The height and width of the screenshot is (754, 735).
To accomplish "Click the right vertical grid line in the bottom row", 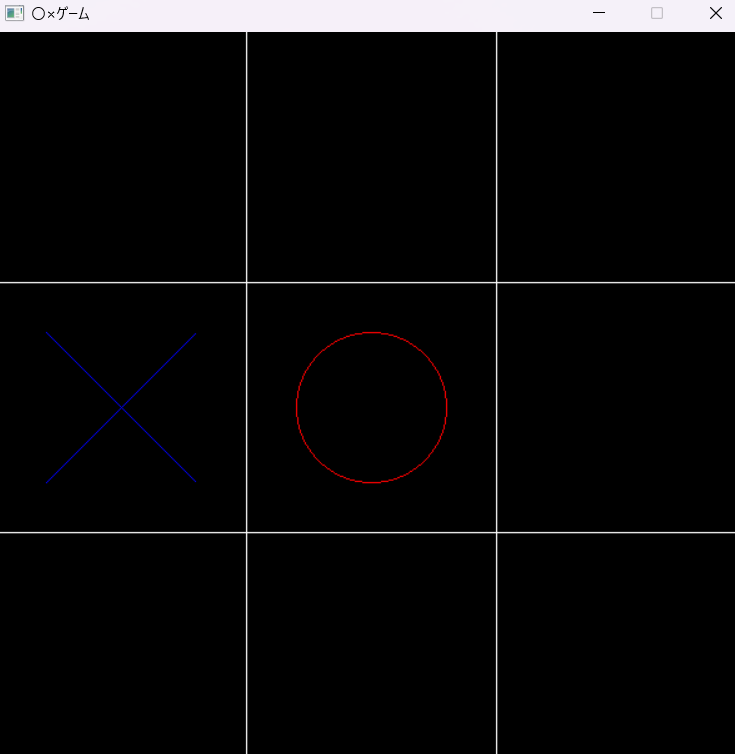I will (x=496, y=643).
